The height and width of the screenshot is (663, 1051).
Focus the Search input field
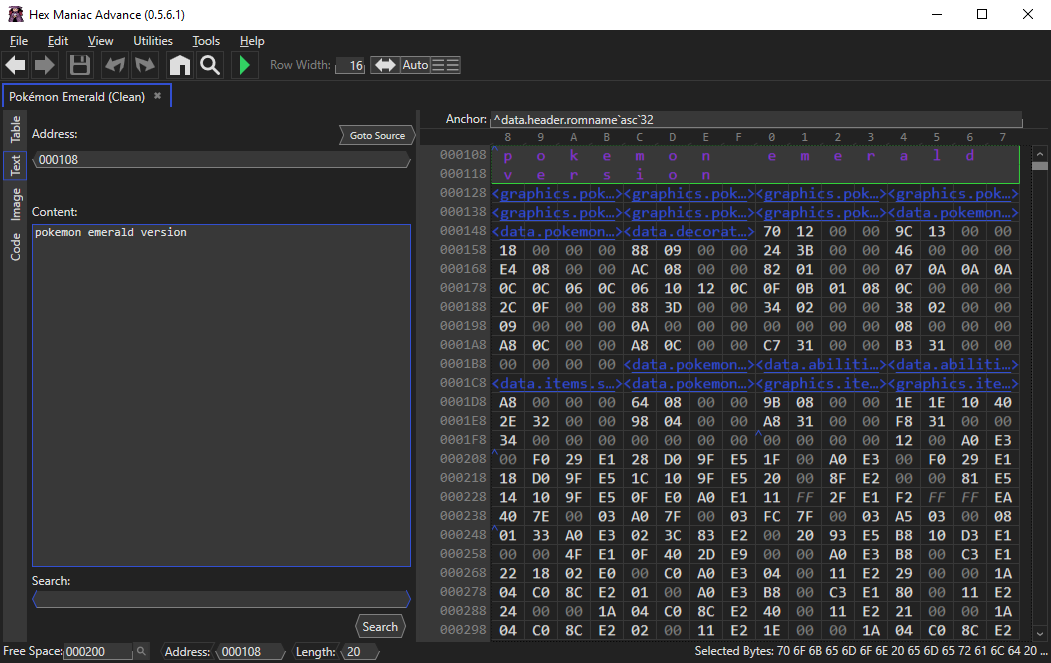point(221,599)
